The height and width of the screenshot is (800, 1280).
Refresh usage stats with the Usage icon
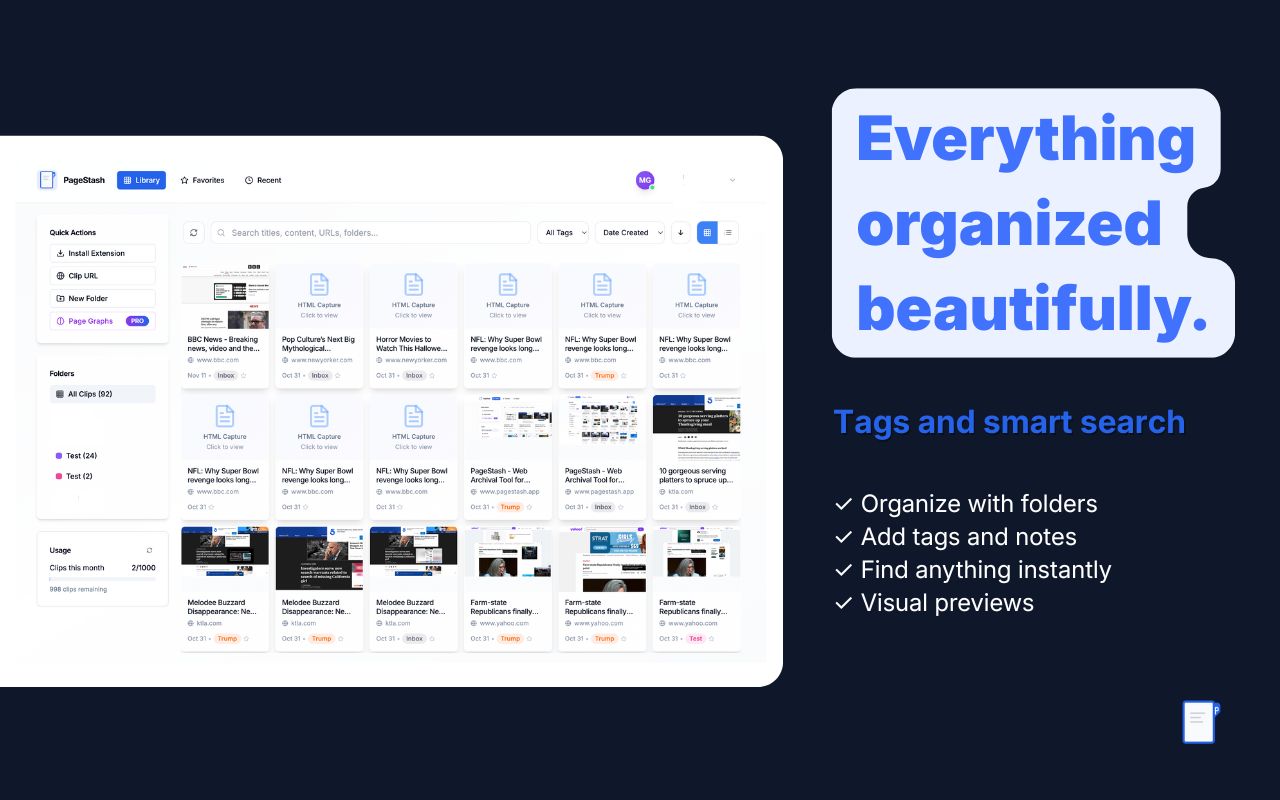(x=150, y=550)
